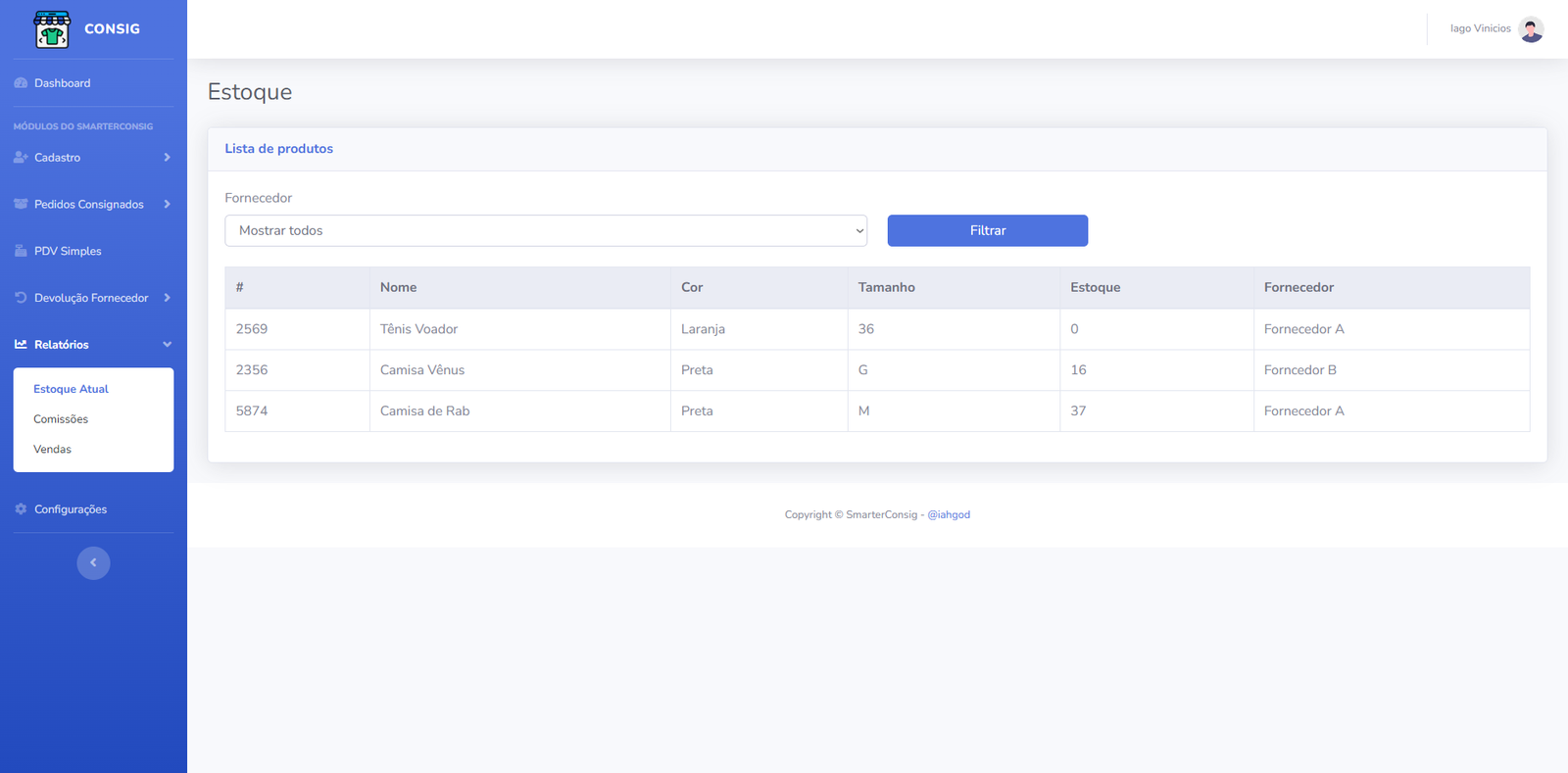Click the Consig shop logo icon

(52, 29)
